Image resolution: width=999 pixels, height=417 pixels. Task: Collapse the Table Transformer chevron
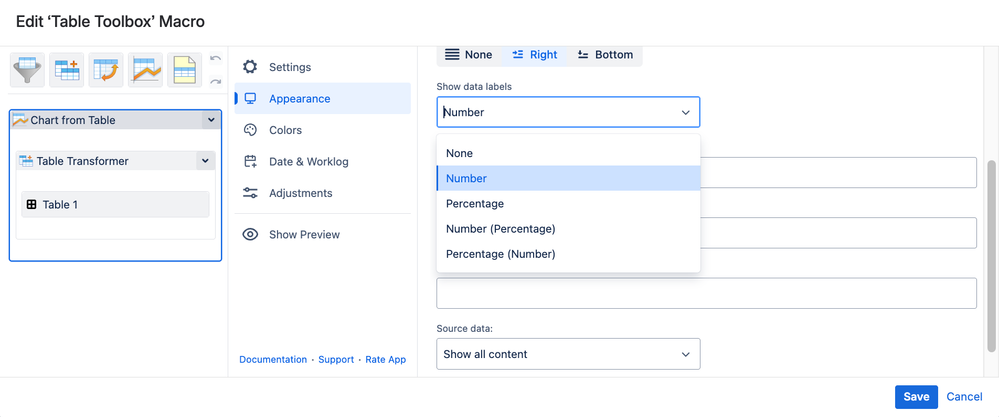coord(205,161)
